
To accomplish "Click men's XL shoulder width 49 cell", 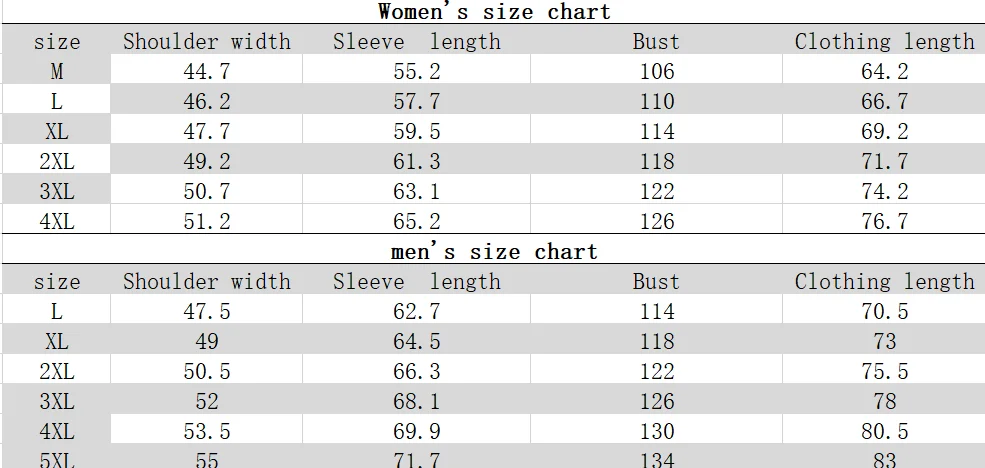I will point(207,341).
